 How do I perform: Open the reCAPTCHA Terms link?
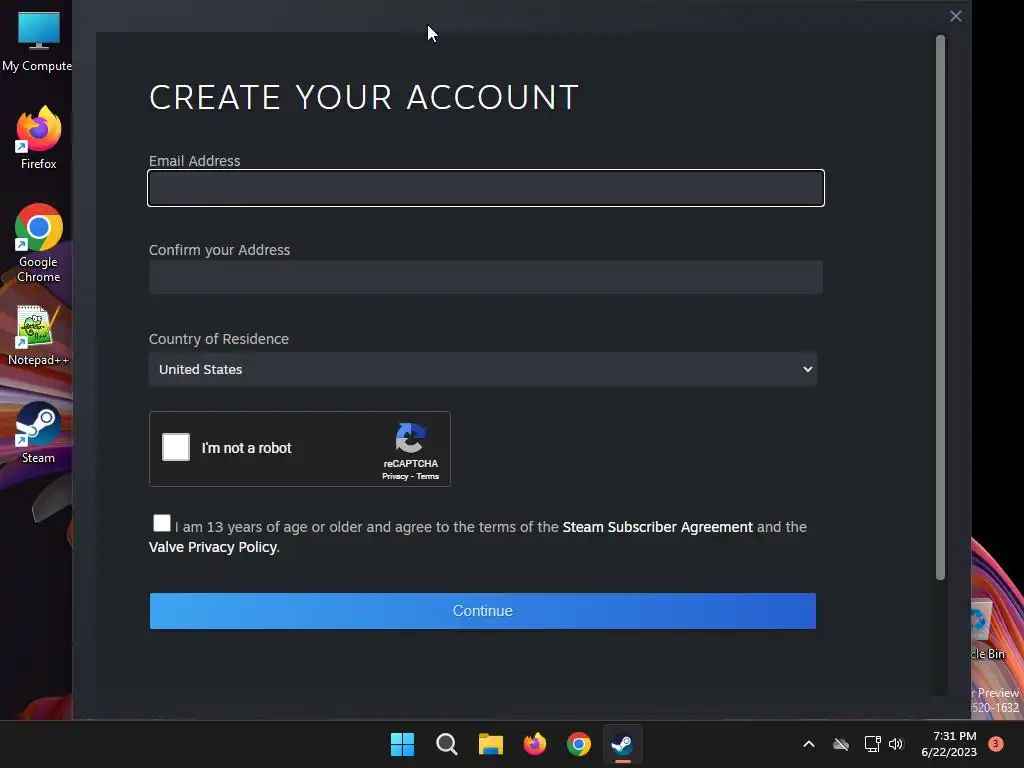click(x=428, y=477)
